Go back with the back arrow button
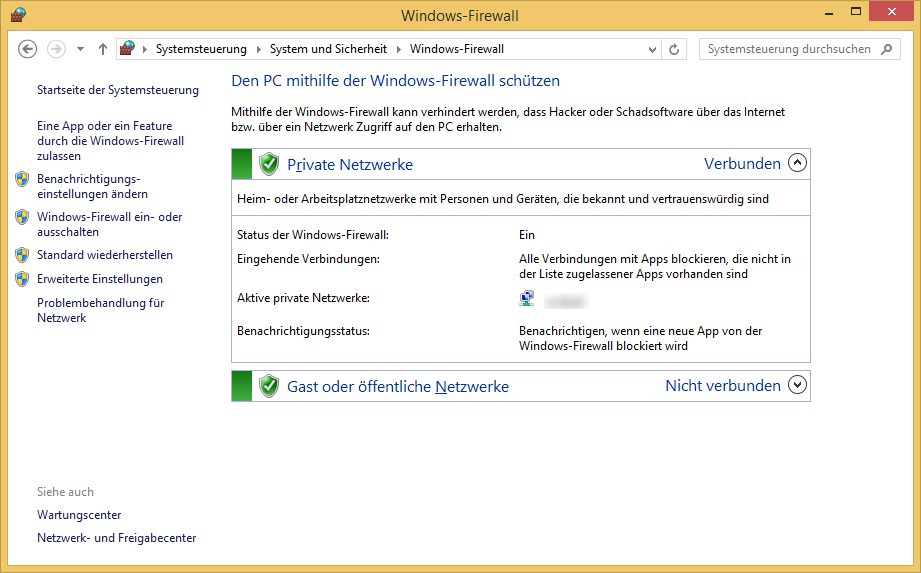 tap(27, 49)
